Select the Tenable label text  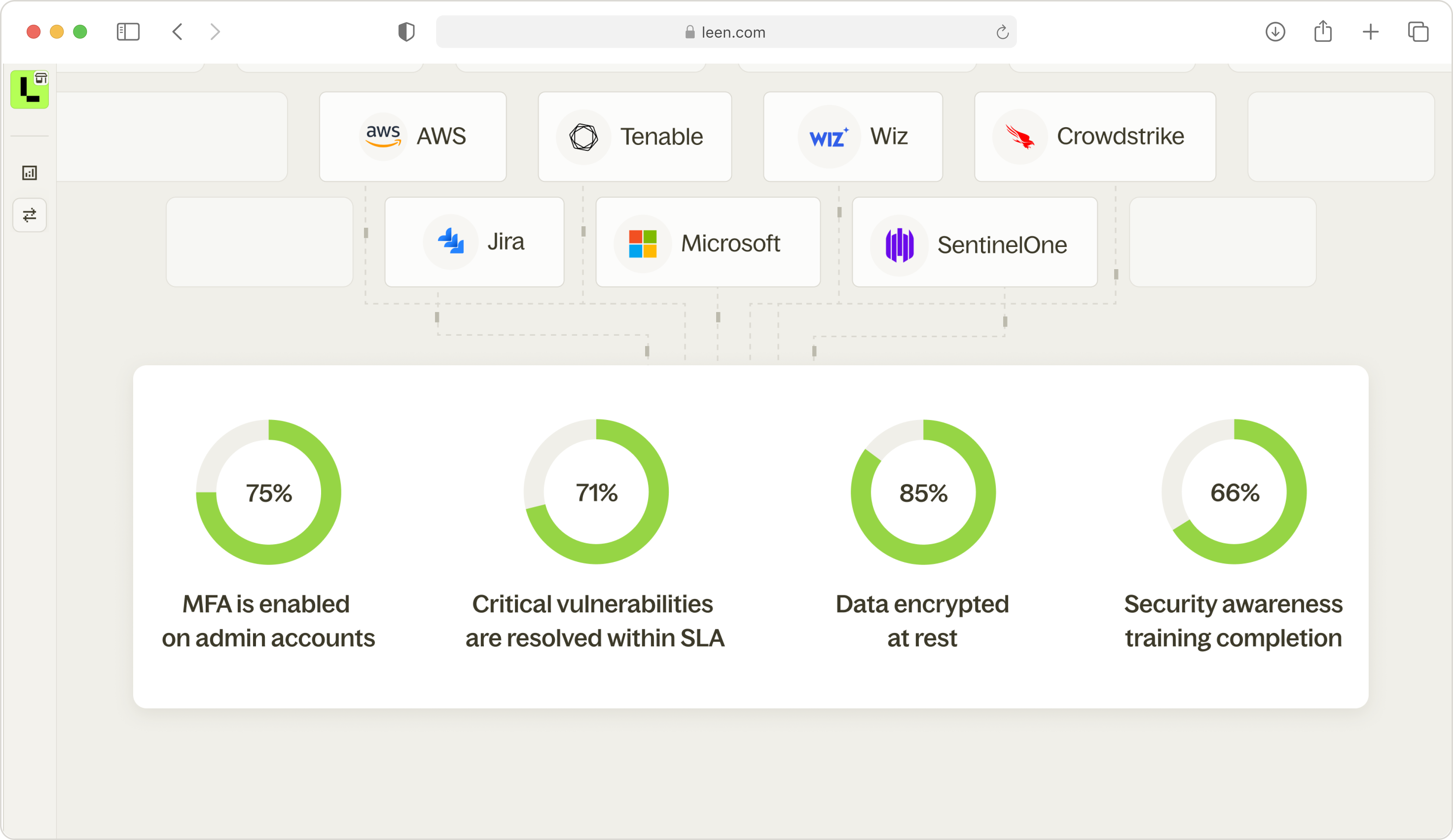pyautogui.click(x=661, y=137)
